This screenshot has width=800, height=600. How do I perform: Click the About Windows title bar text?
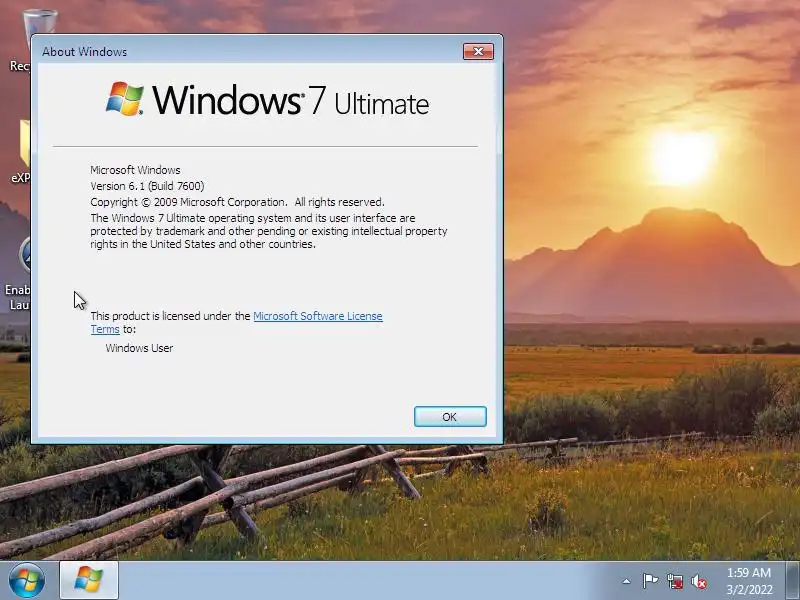[x=85, y=52]
